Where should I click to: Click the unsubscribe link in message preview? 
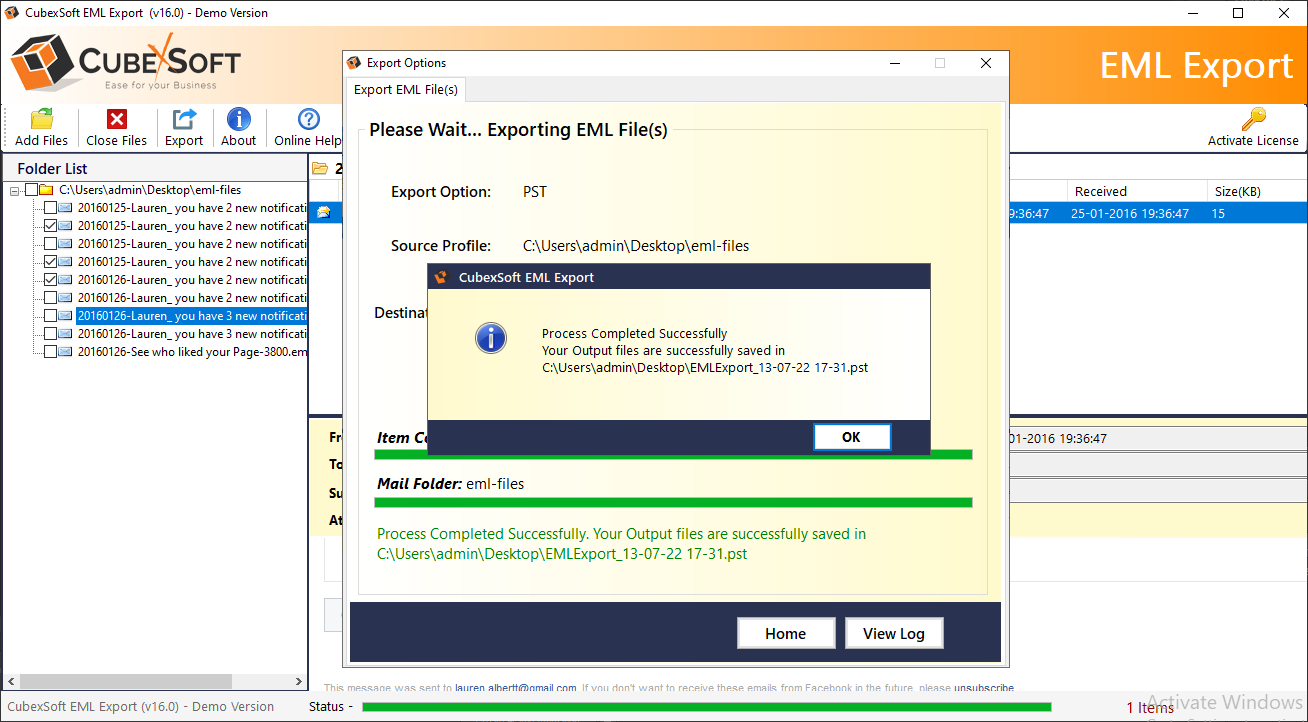pyautogui.click(x=983, y=688)
